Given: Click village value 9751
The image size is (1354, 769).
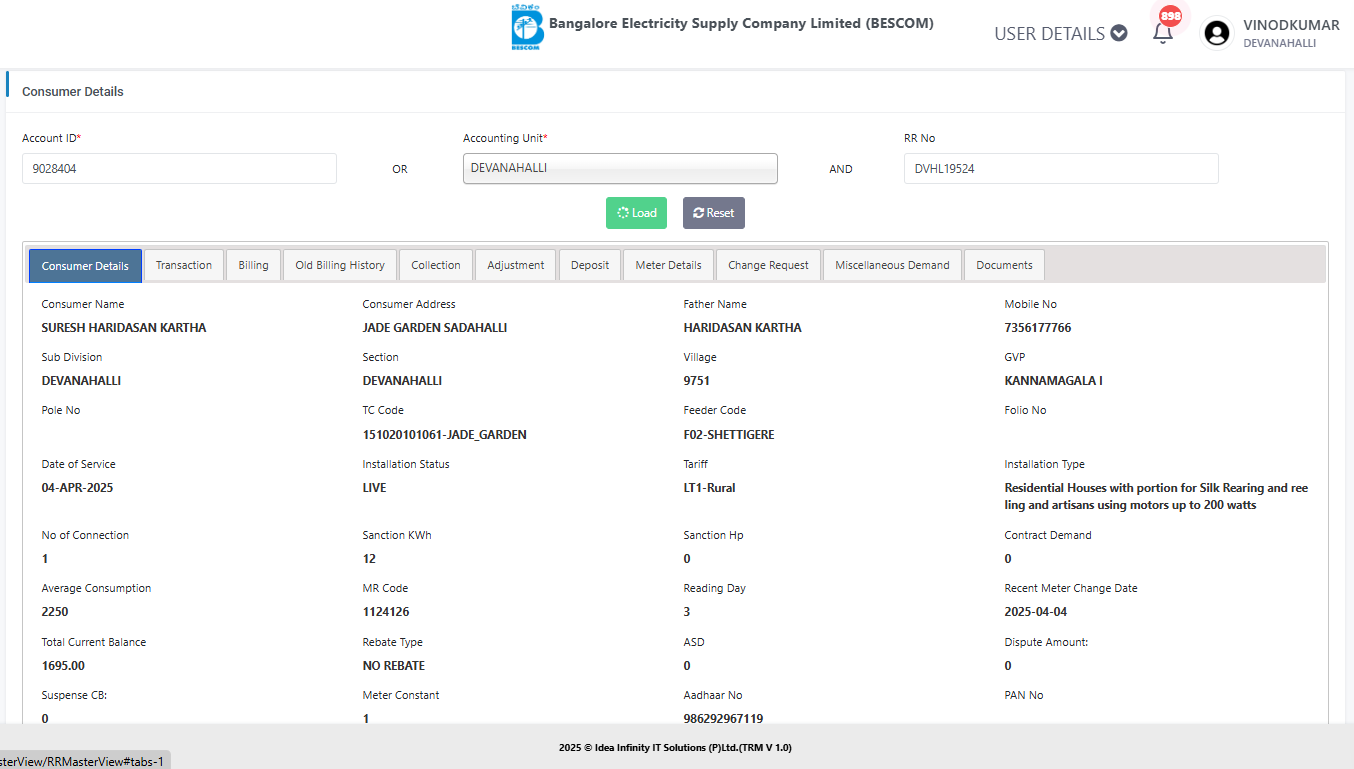Looking at the screenshot, I should point(696,381).
